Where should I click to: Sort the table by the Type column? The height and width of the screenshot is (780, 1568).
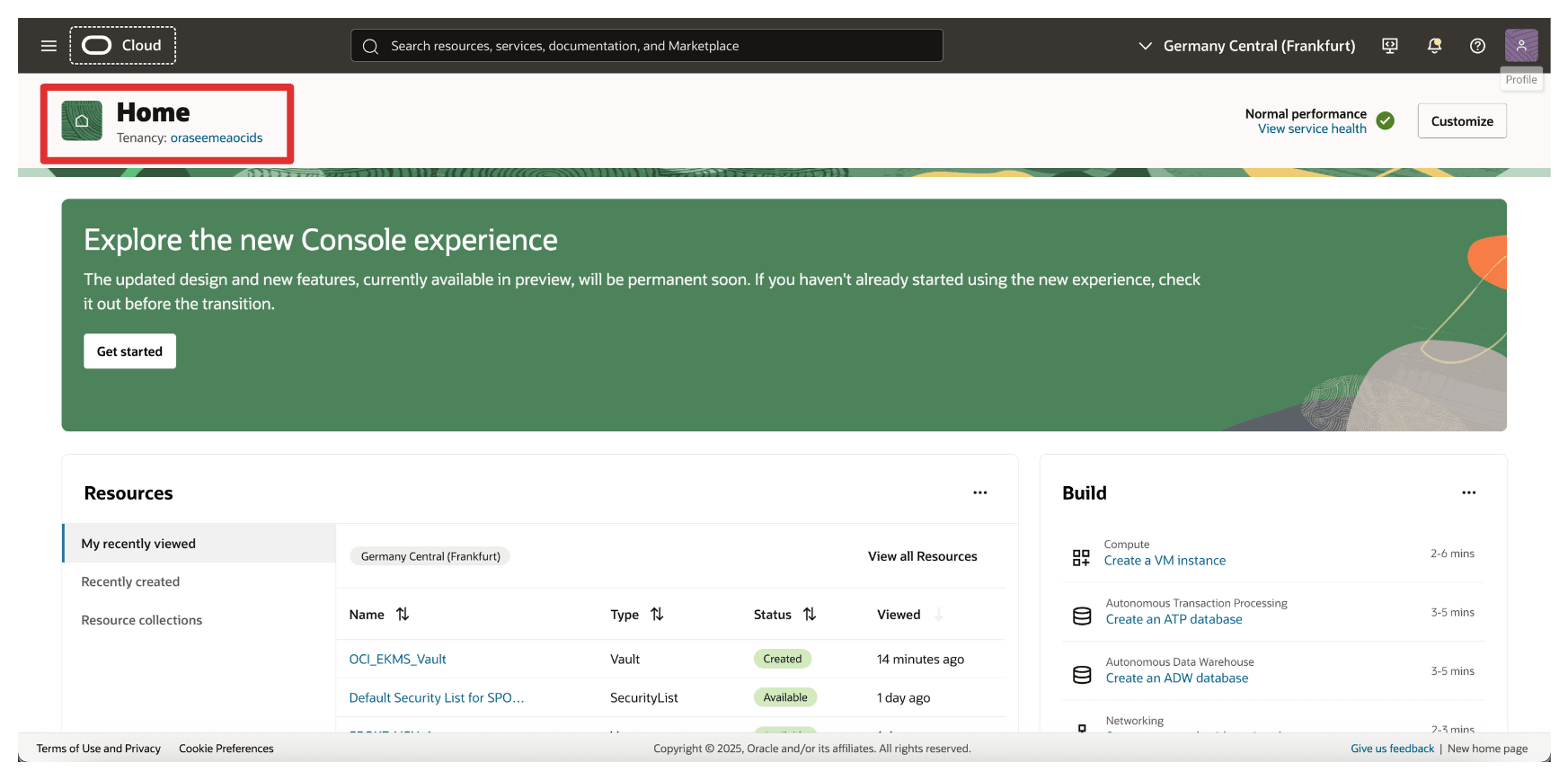657,615
